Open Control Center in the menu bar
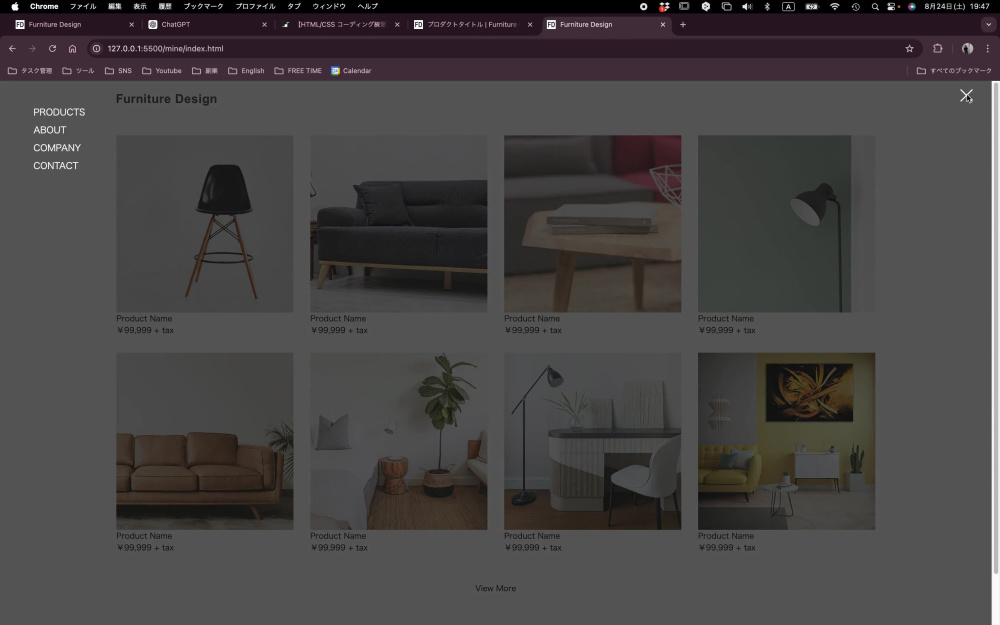This screenshot has height=625, width=1000. (892, 6)
